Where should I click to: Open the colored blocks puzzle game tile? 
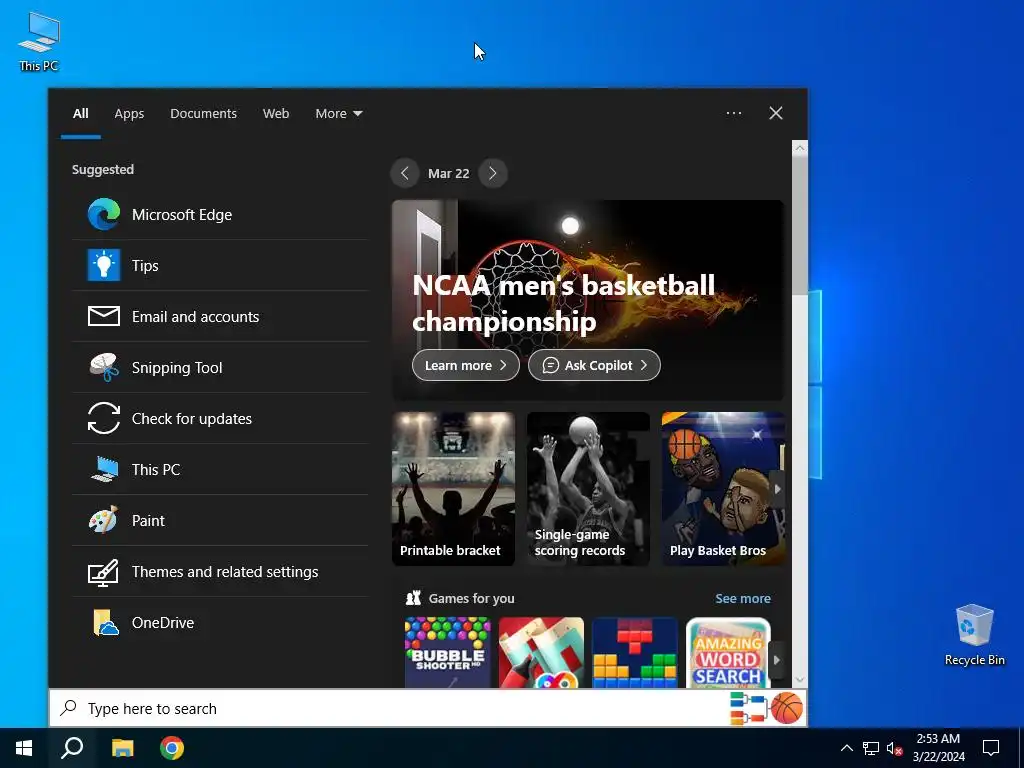click(x=635, y=652)
